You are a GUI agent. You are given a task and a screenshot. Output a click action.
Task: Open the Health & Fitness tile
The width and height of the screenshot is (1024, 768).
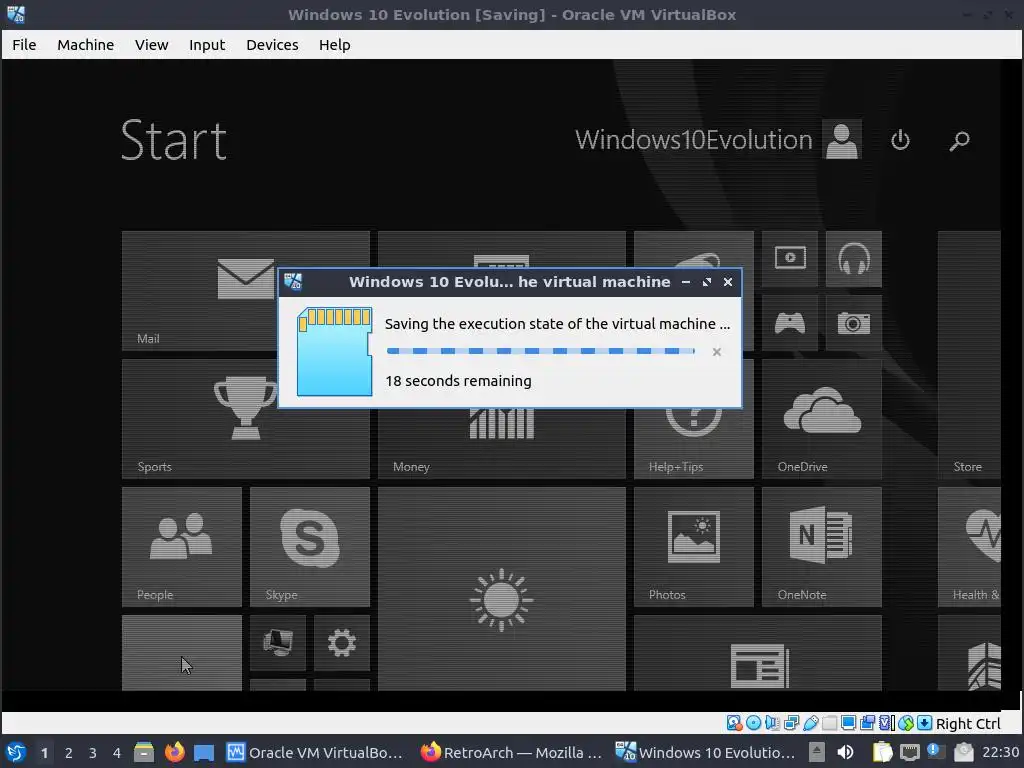[969, 547]
